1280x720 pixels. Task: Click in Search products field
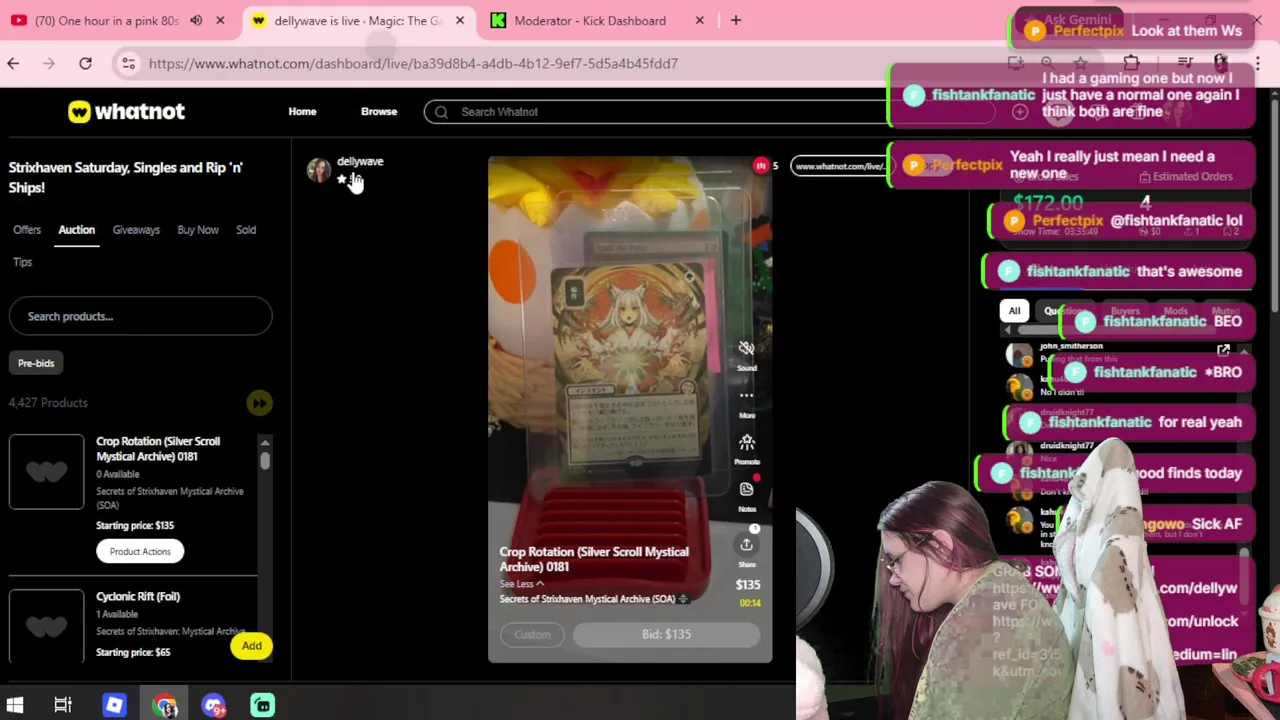(140, 316)
